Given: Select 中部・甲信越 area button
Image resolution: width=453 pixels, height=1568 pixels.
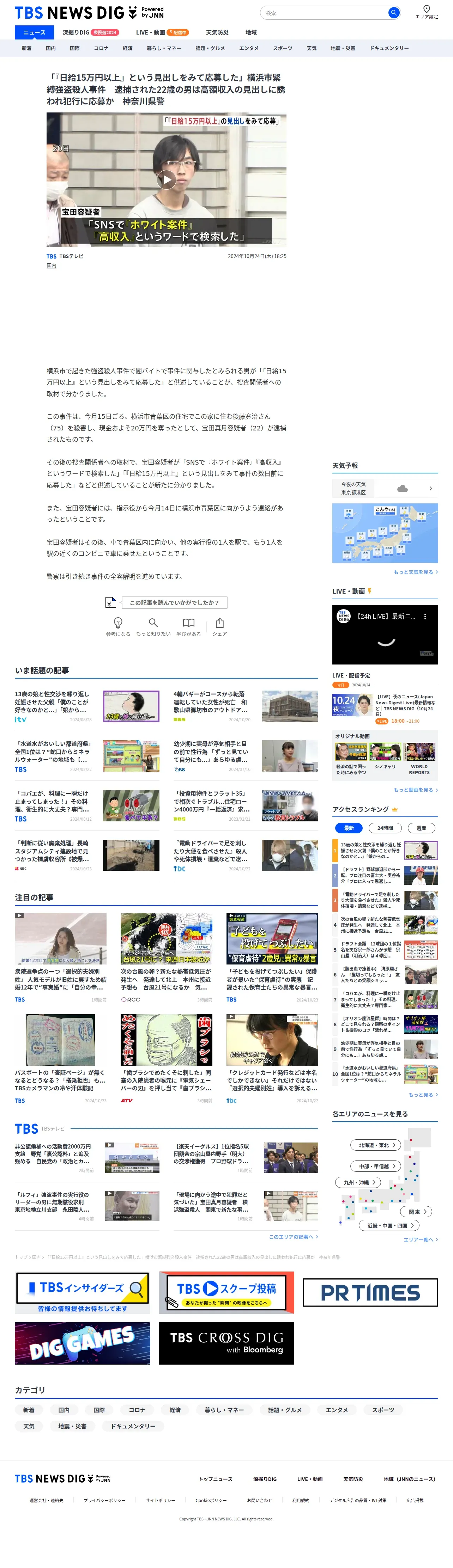Looking at the screenshot, I should click(x=376, y=1166).
